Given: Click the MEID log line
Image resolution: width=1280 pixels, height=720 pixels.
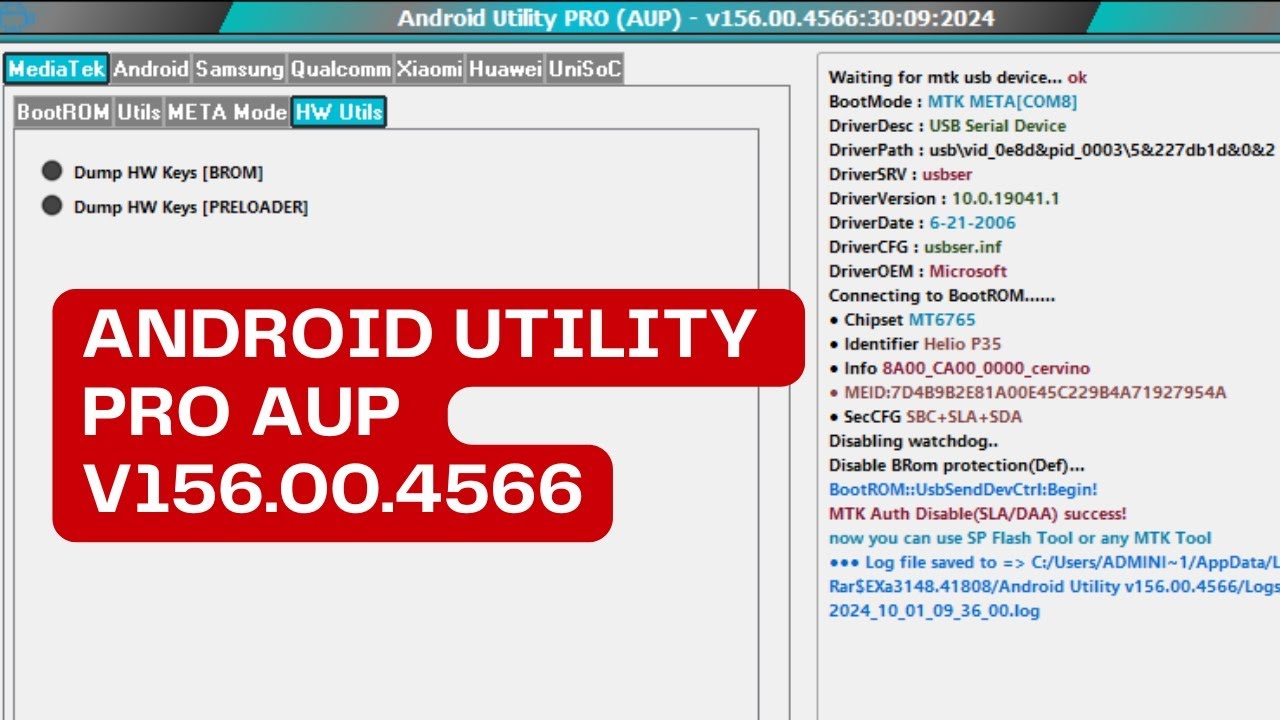Looking at the screenshot, I should point(1028,392).
